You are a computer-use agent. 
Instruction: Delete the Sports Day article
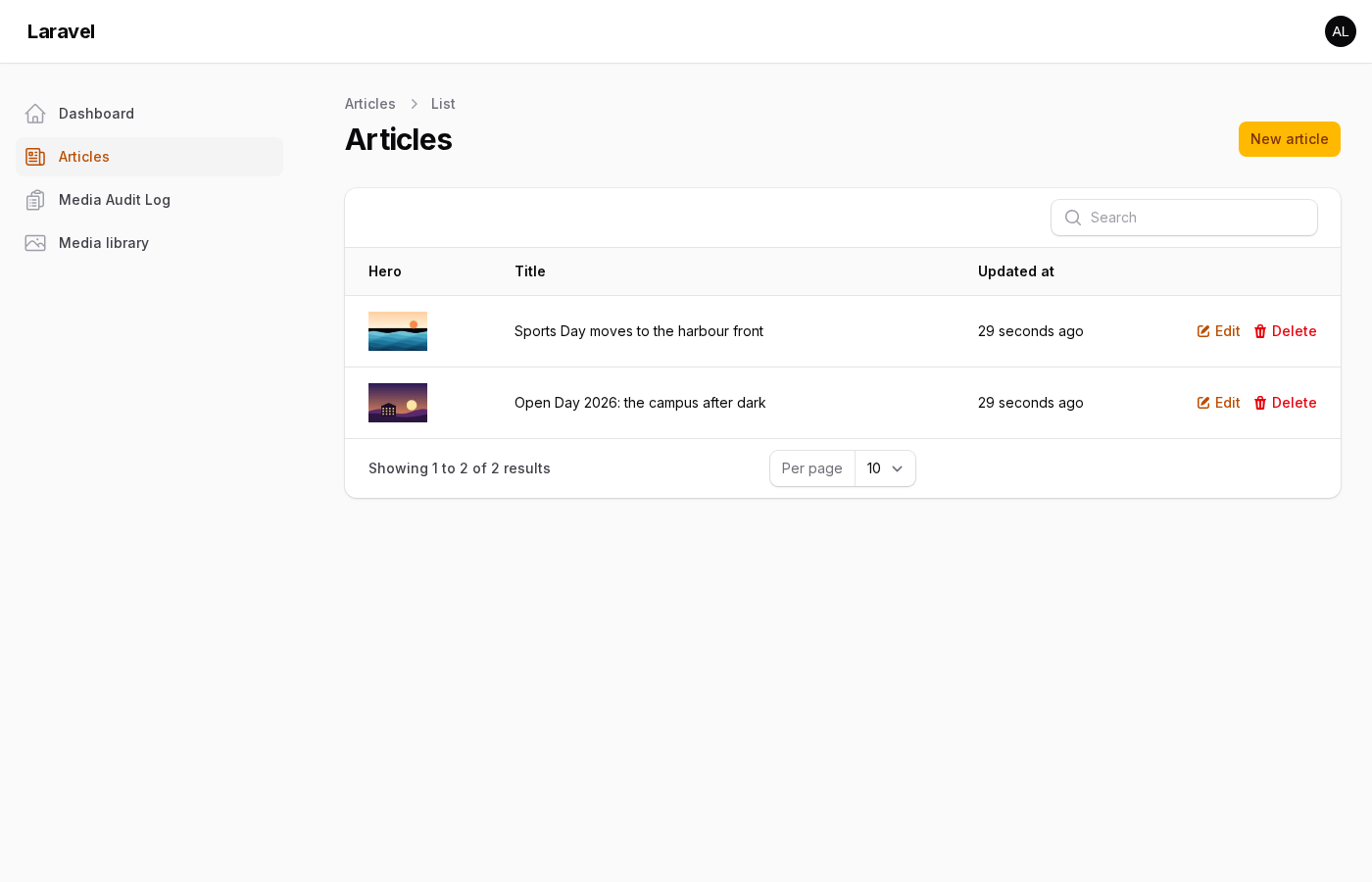pos(1285,331)
